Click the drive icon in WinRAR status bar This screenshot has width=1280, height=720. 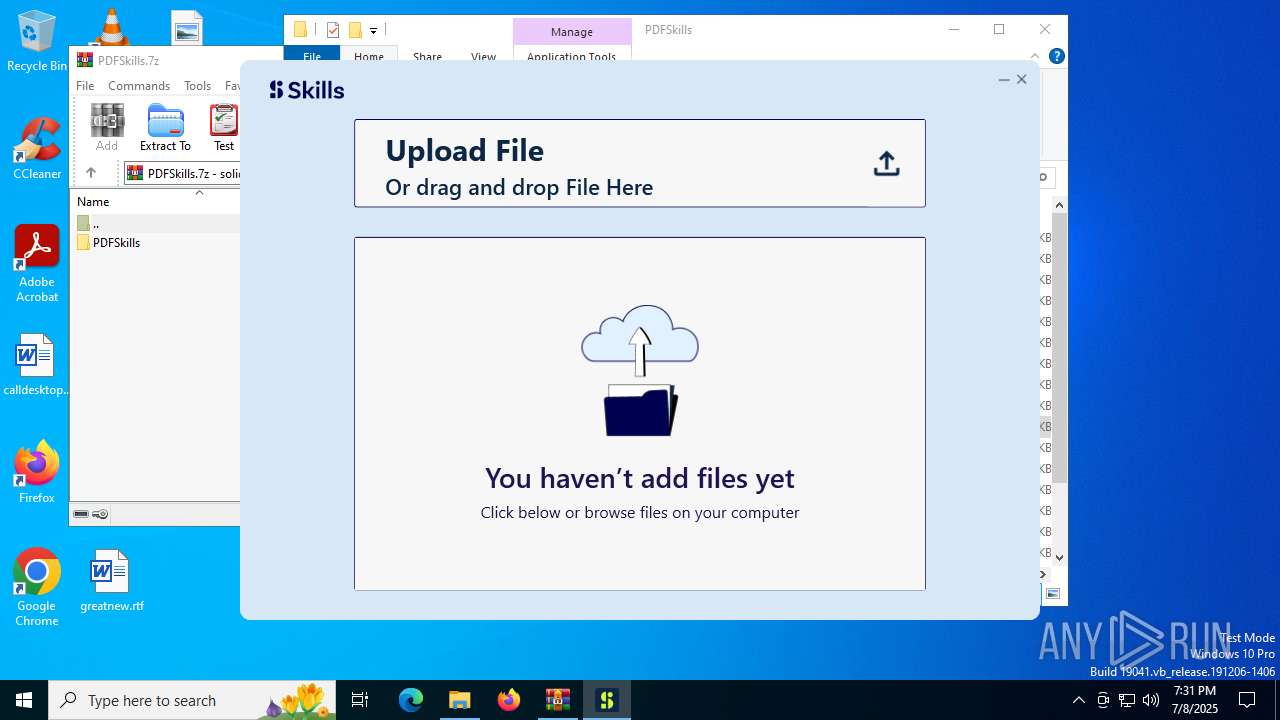81,514
